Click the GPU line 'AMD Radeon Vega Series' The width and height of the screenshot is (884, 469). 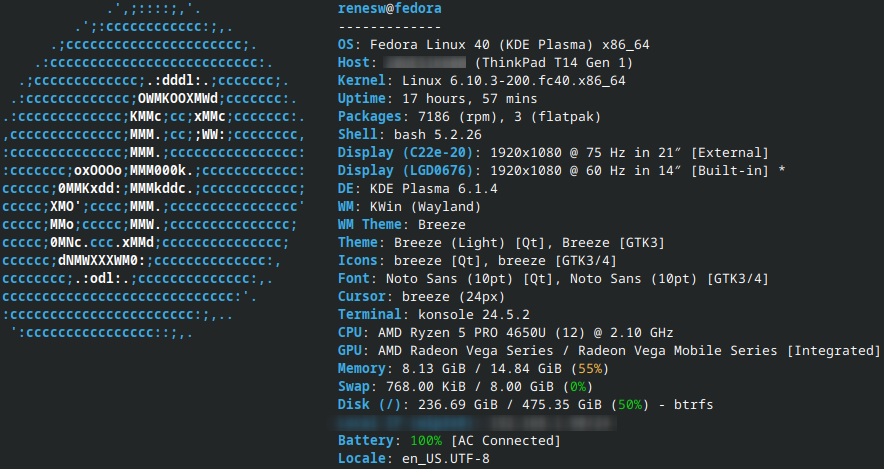pyautogui.click(x=609, y=351)
